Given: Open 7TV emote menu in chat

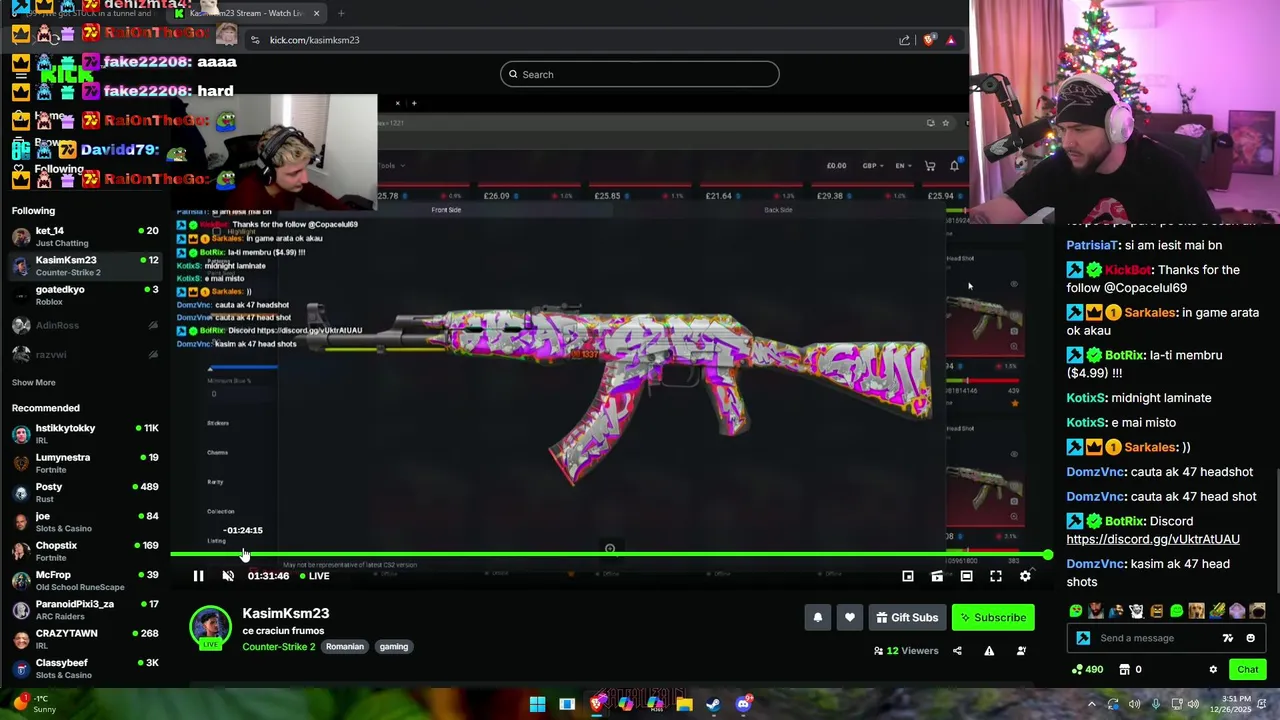Looking at the screenshot, I should point(1228,638).
